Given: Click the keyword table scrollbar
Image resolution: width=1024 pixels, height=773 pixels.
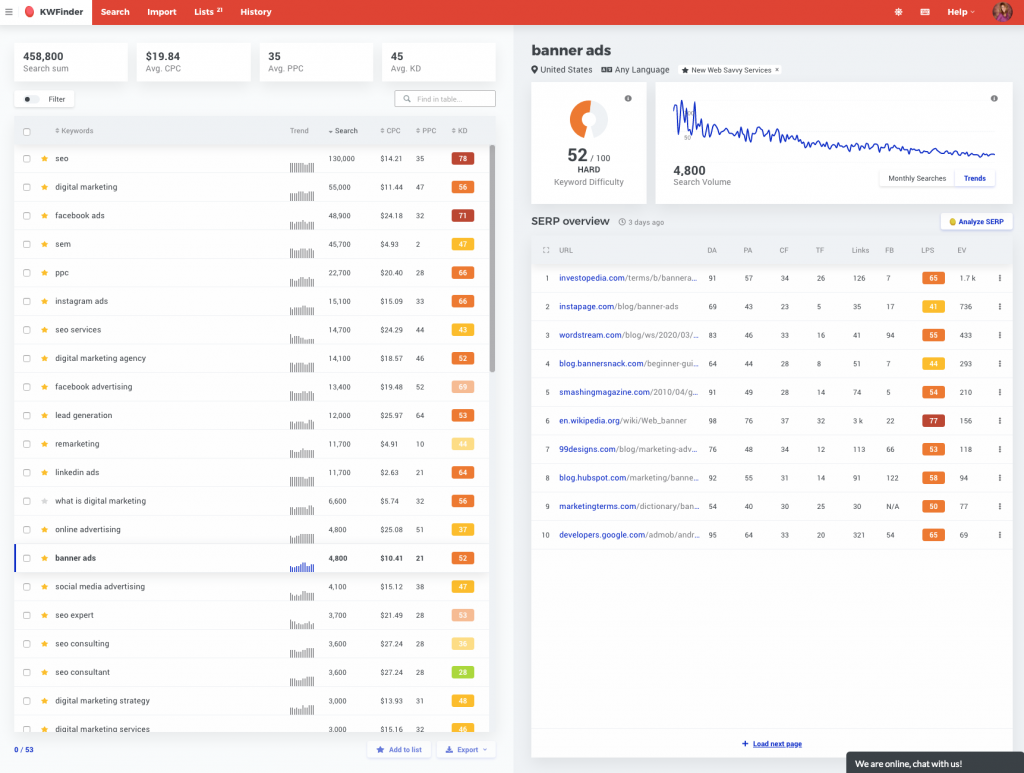Looking at the screenshot, I should tap(492, 258).
